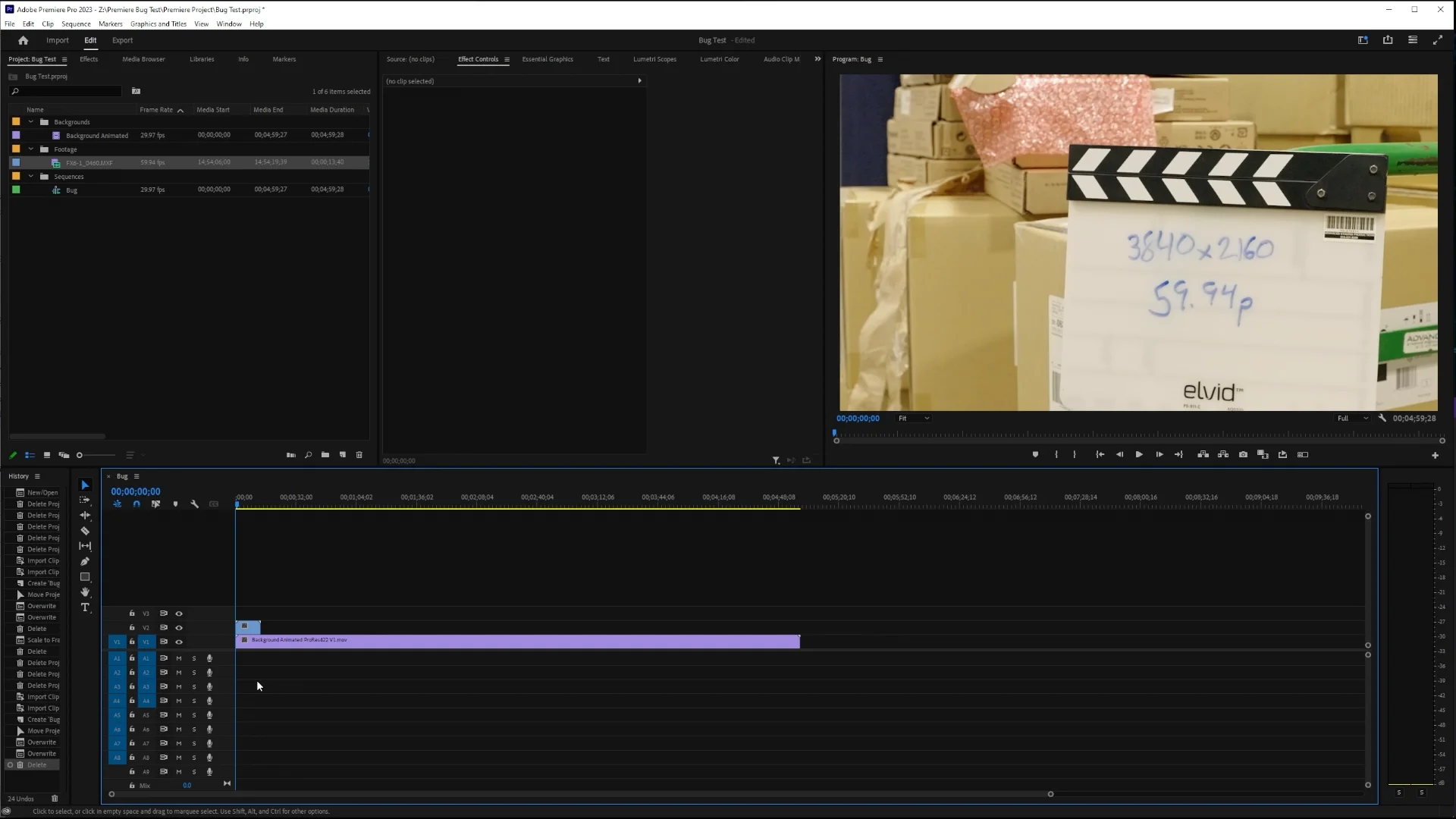Click the Export Frame camera icon

pyautogui.click(x=1243, y=454)
